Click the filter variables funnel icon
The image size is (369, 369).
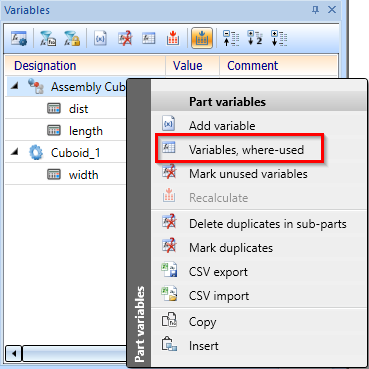48,38
